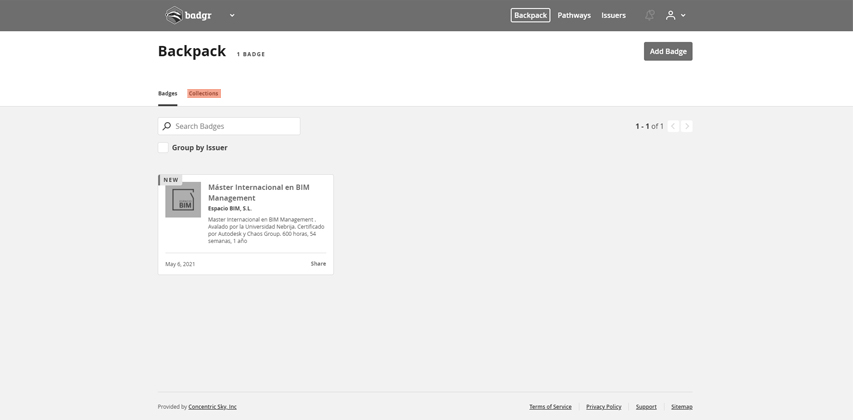Click the May 6, 2021 date text

pyautogui.click(x=180, y=264)
